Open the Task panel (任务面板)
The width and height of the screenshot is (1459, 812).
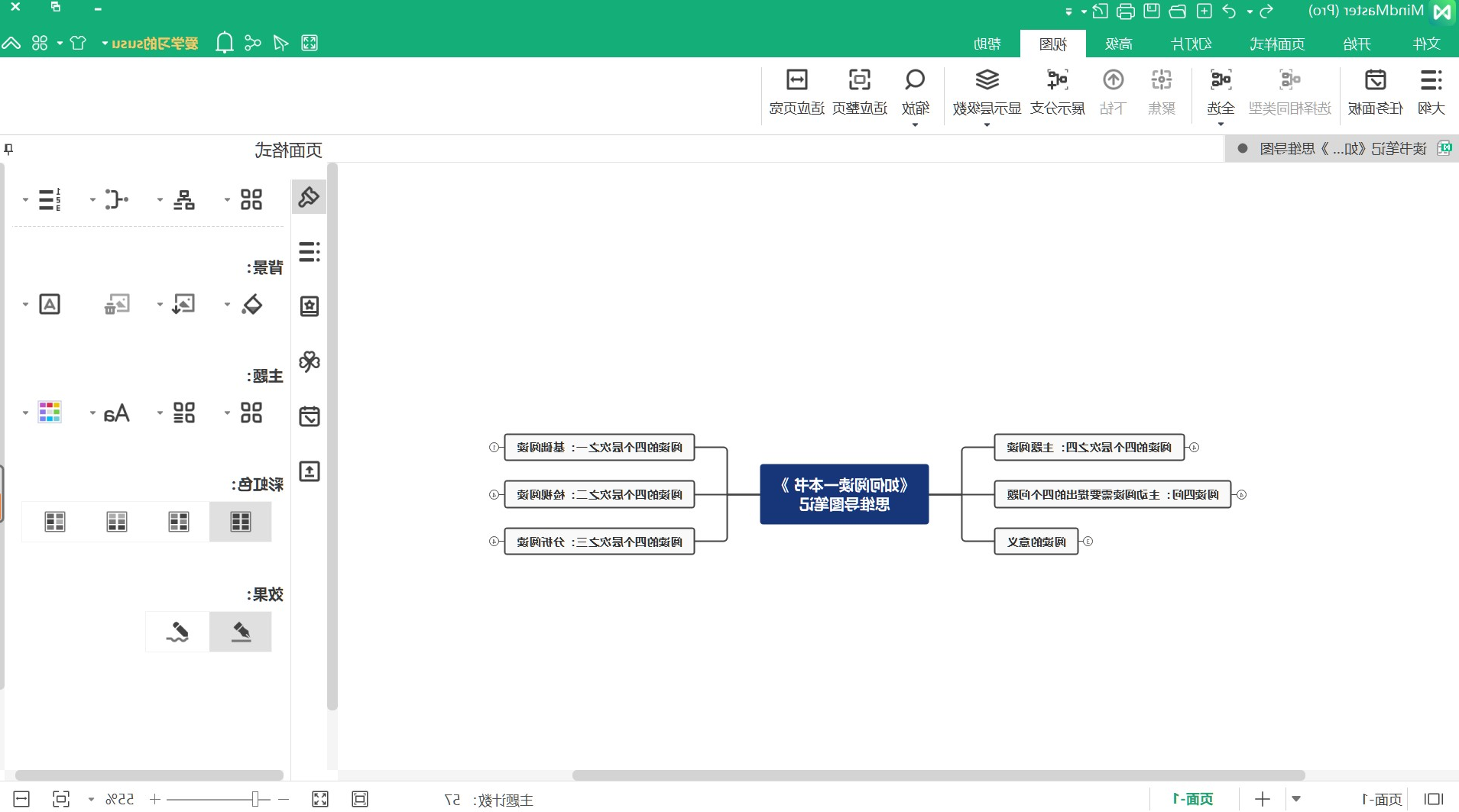[x=1375, y=92]
